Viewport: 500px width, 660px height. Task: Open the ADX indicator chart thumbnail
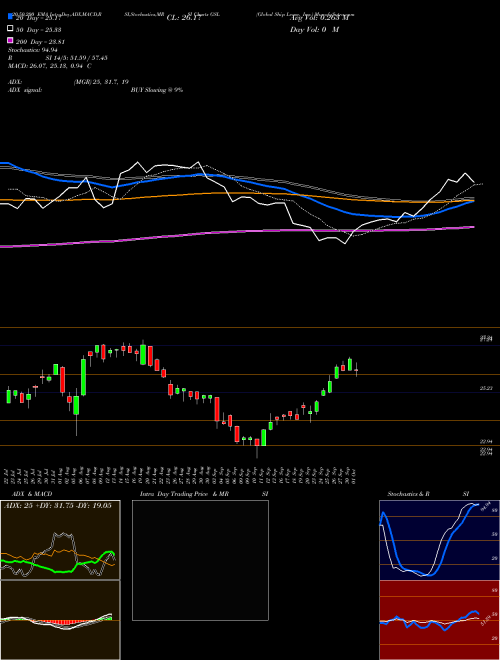[x=60, y=540]
